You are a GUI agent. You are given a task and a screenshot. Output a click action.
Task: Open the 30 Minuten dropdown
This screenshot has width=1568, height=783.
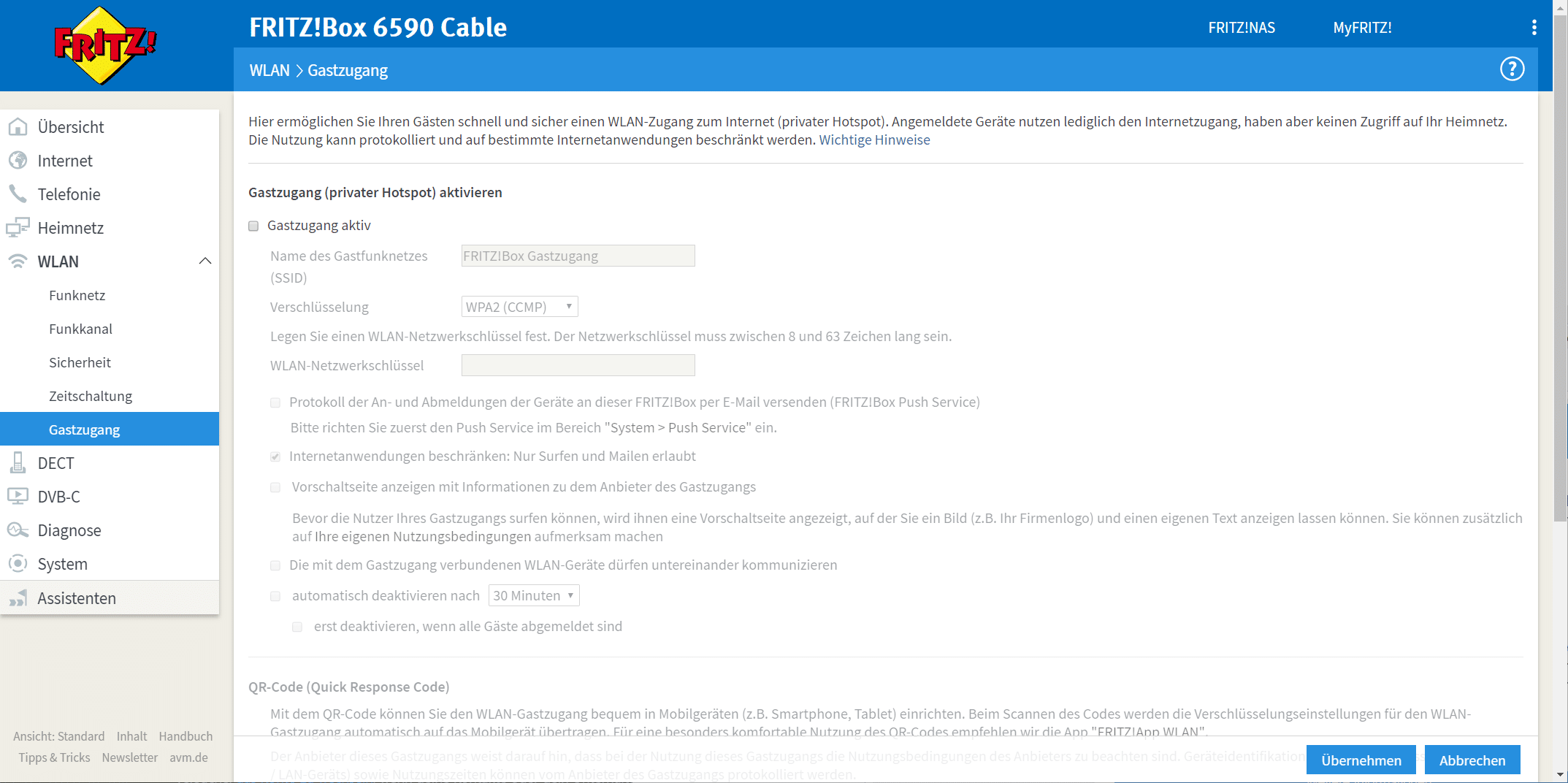(533, 596)
